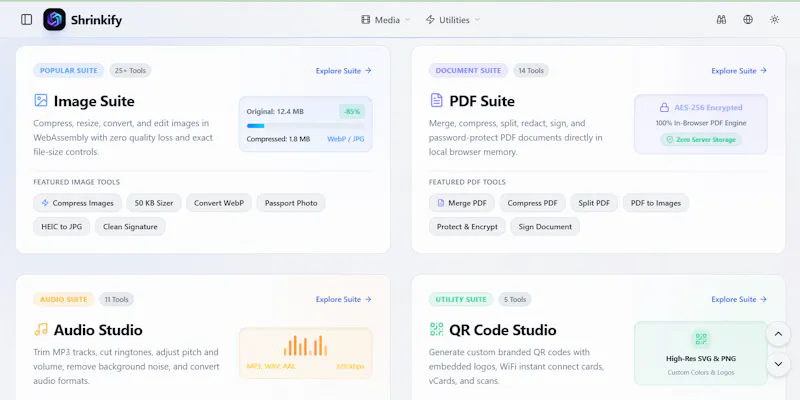Screen dimensions: 800x400
Task: Toggle the sun light/dark theme
Action: point(774,19)
